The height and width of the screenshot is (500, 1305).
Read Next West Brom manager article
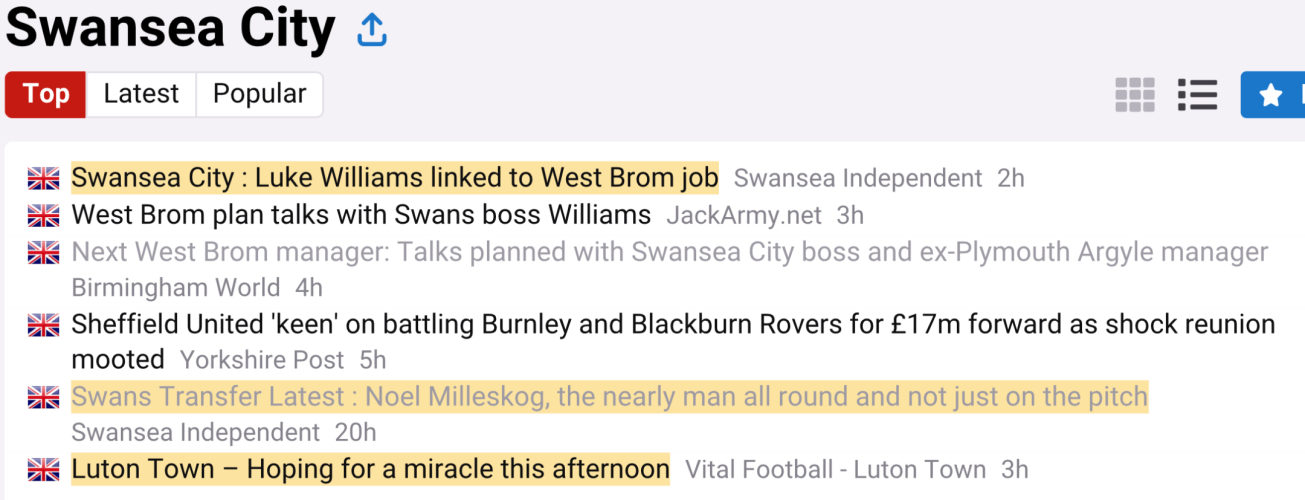669,252
